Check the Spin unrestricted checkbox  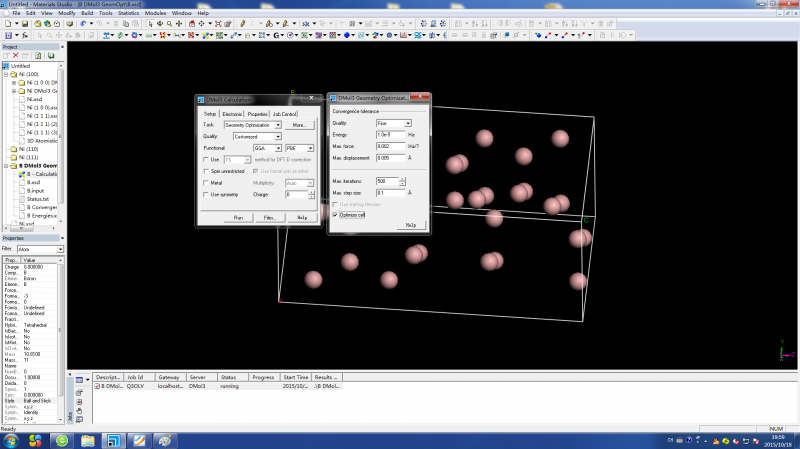tap(206, 171)
